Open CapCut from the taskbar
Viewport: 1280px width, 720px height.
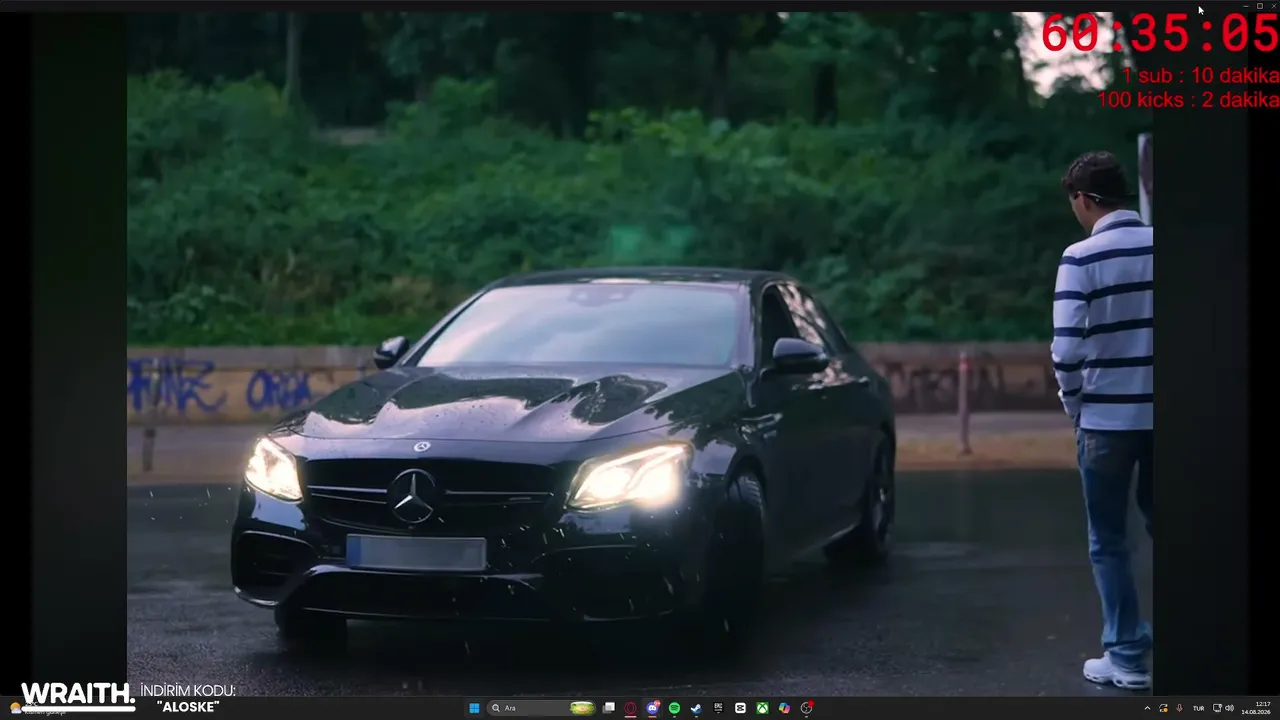pos(740,708)
